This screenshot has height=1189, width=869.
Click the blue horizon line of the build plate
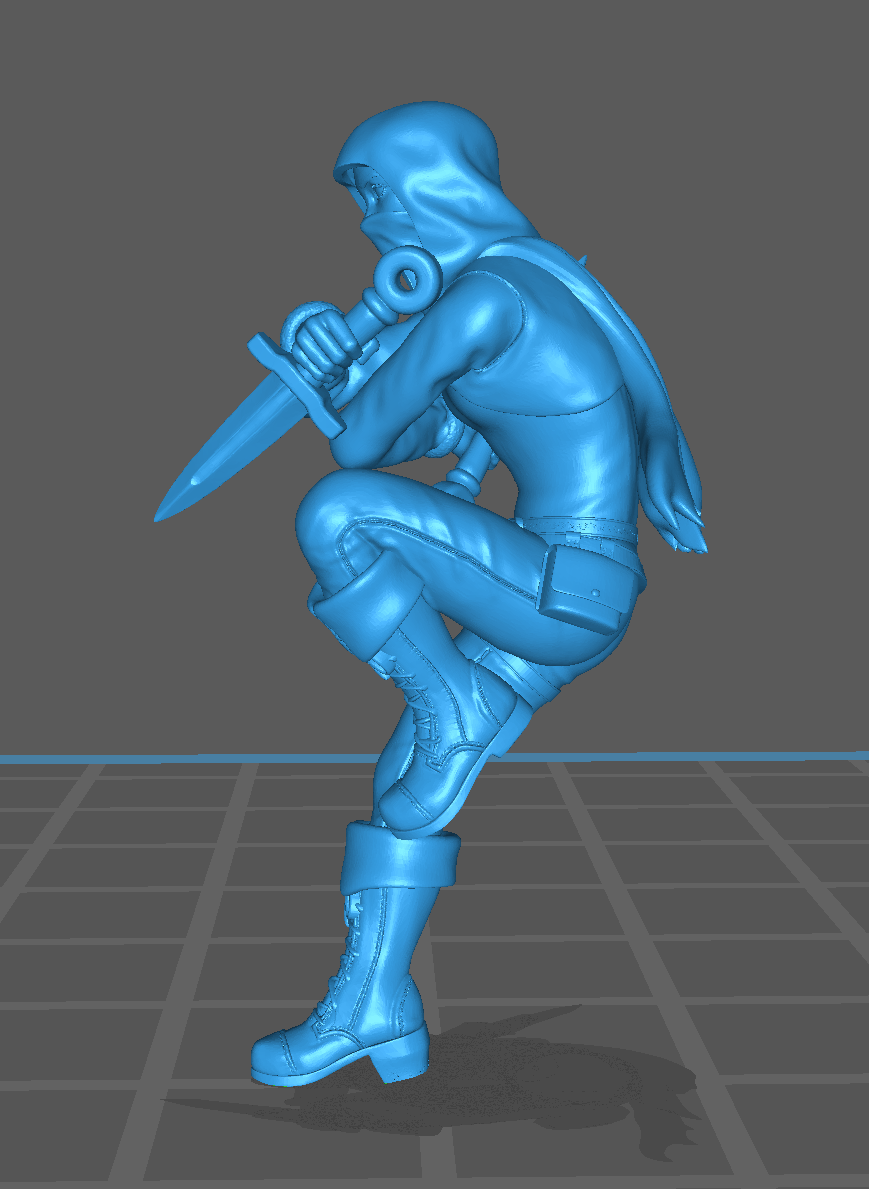click(700, 755)
